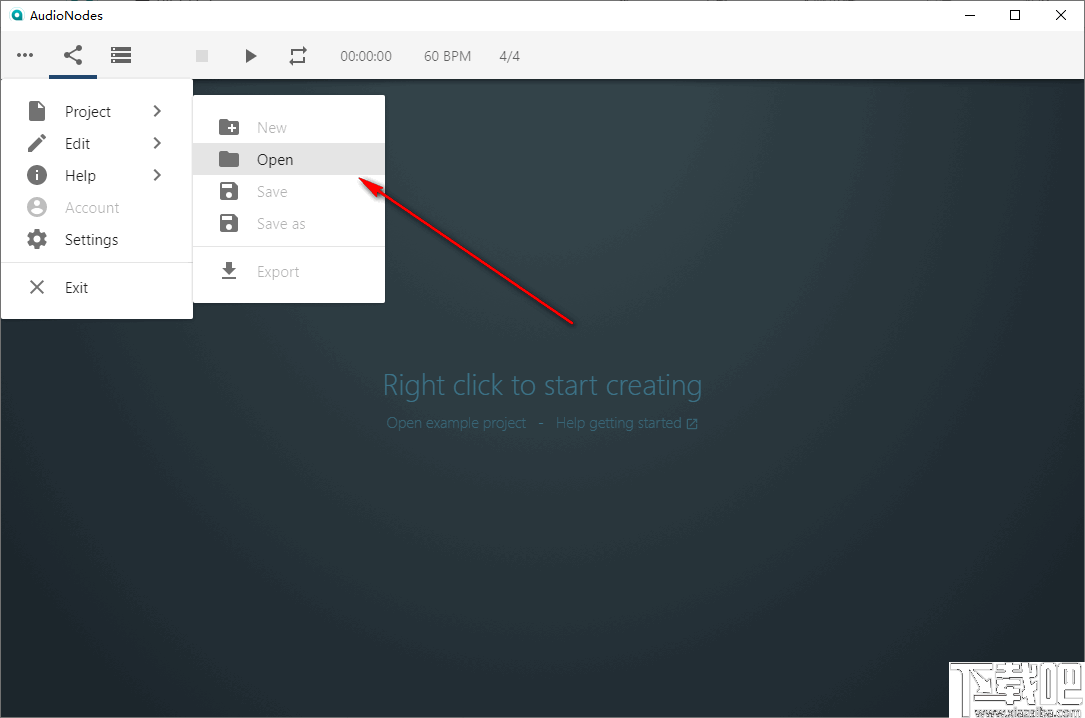The width and height of the screenshot is (1085, 718).
Task: Click the Edit pencil icon
Action: 37,143
